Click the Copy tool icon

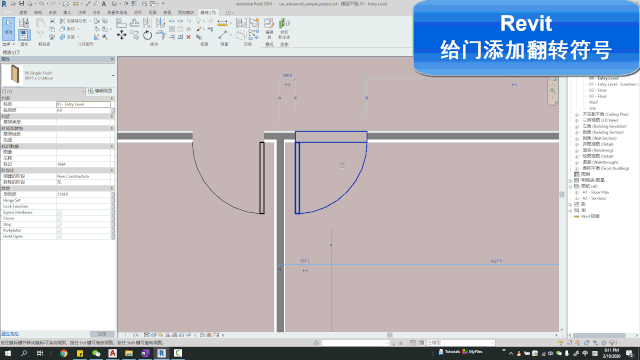[134, 36]
